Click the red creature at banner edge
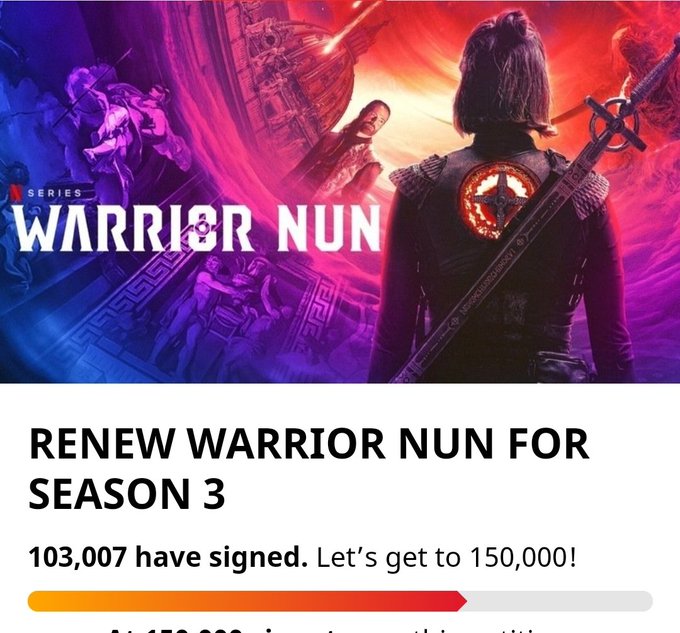Viewport: 680px width, 633px height. tap(648, 65)
